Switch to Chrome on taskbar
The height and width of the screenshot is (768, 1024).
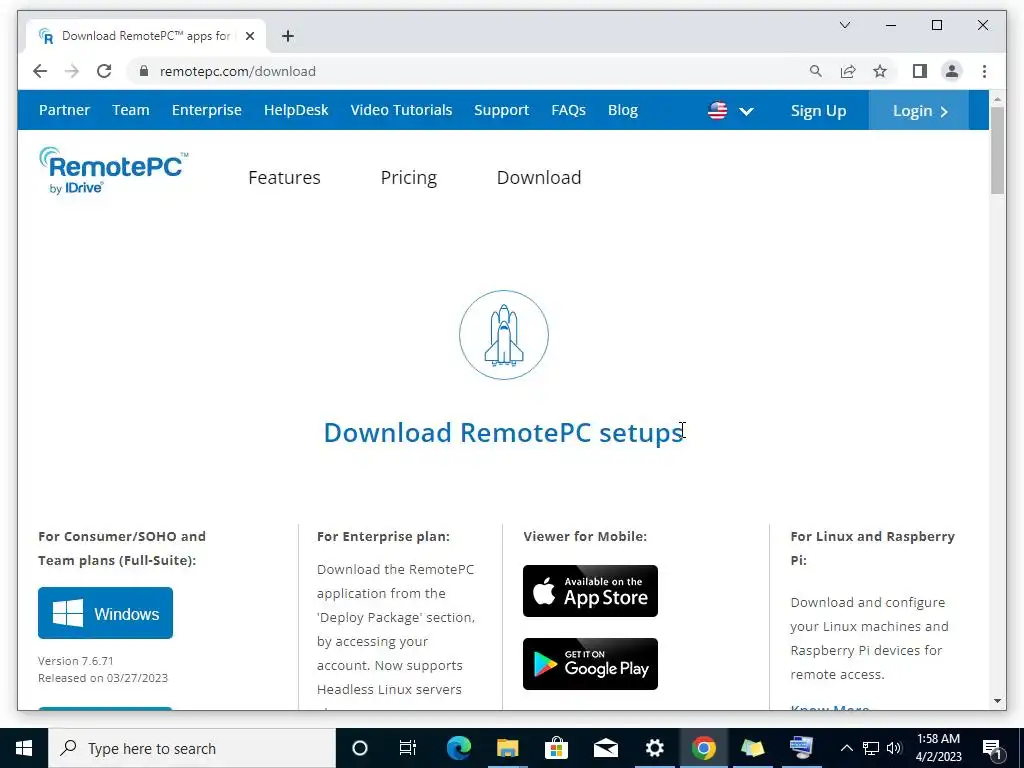[703, 748]
